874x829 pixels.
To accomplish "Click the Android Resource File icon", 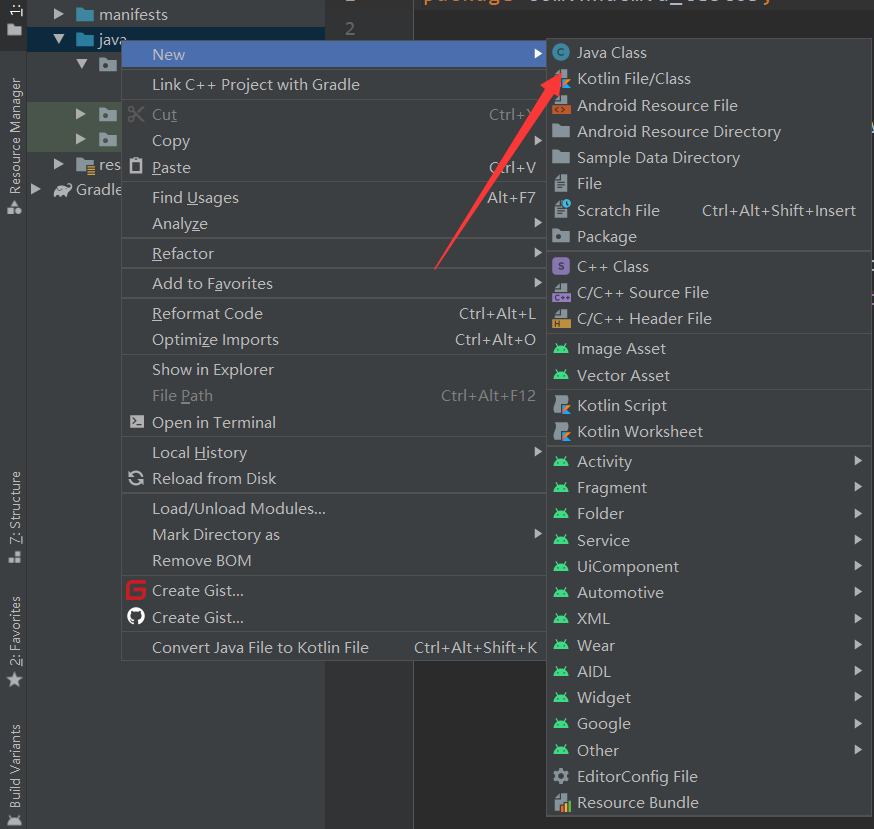I will coord(561,105).
